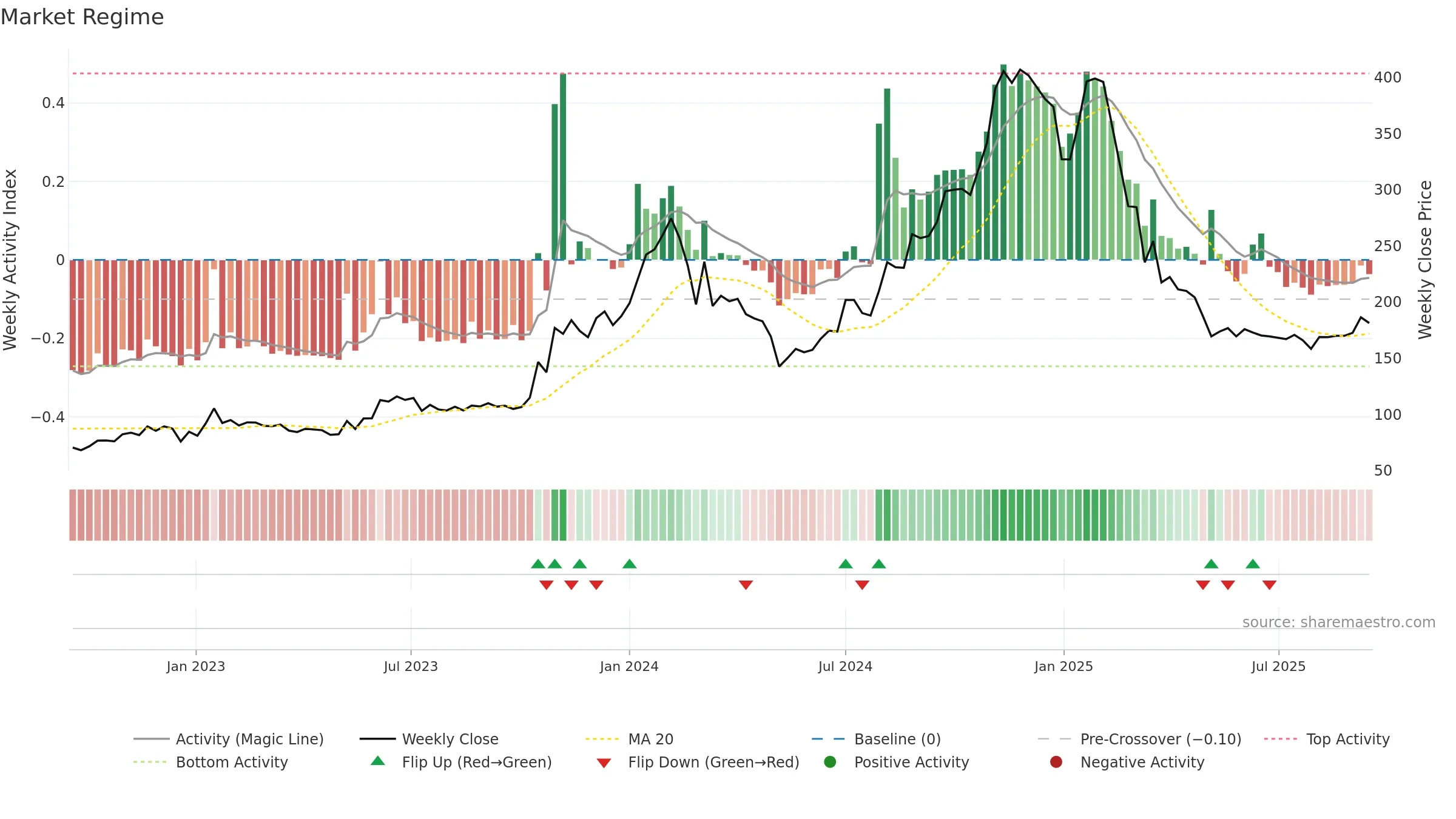Click the Jan 2023 axis label

coord(196,666)
